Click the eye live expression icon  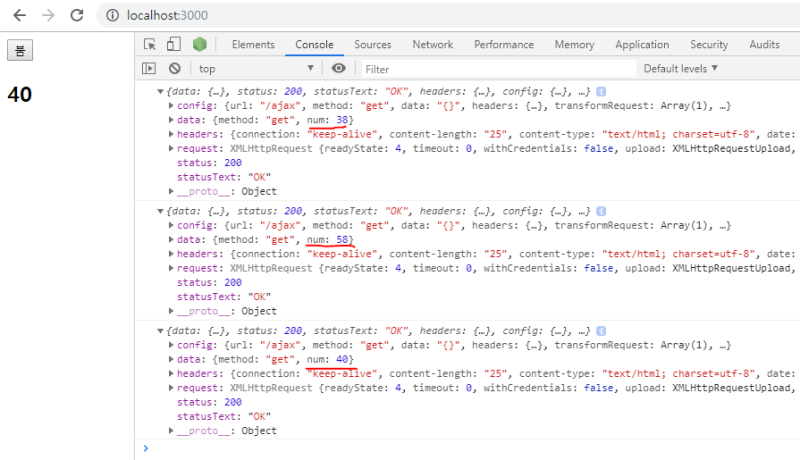pos(339,68)
